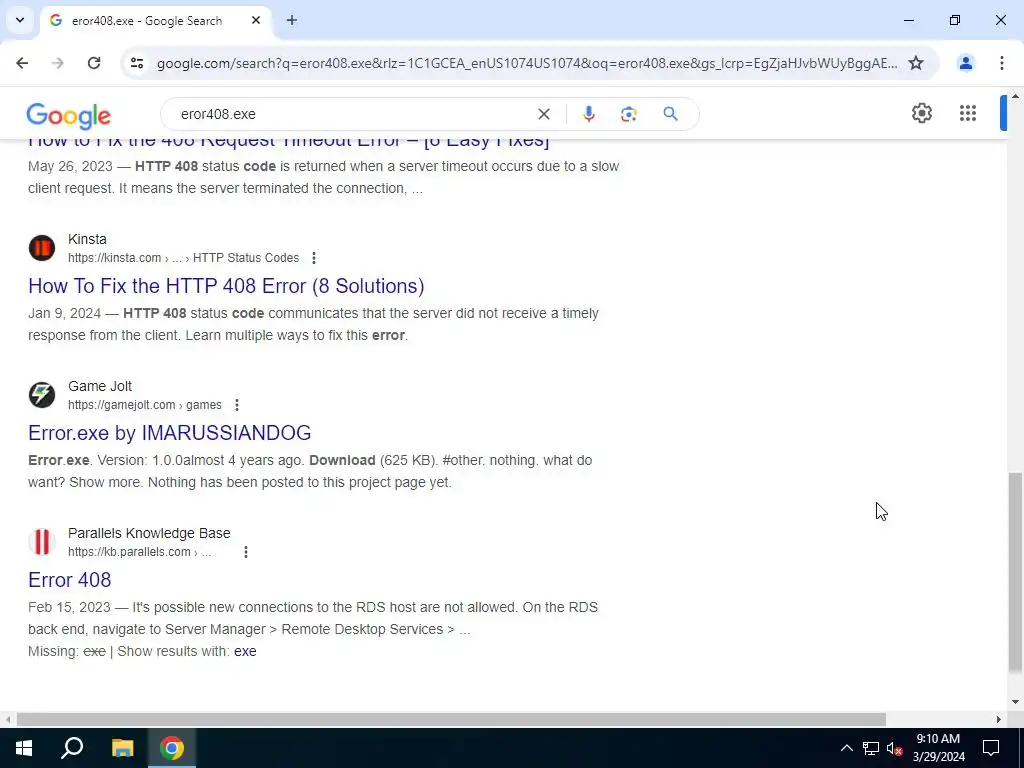Close the eror408.exe search tab

[256, 20]
